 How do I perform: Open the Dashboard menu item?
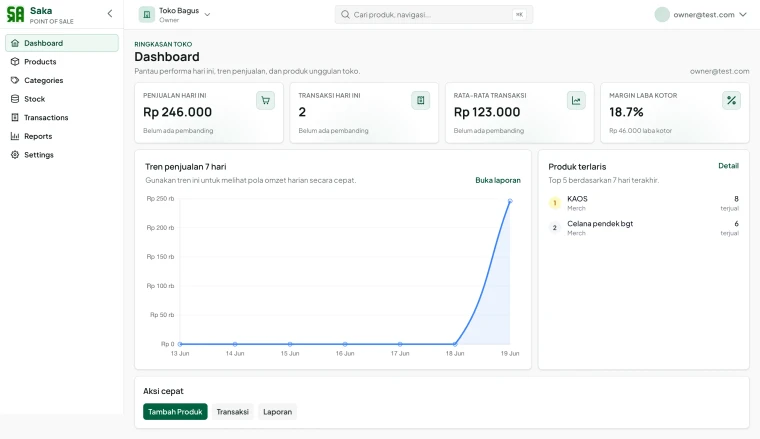pyautogui.click(x=62, y=43)
